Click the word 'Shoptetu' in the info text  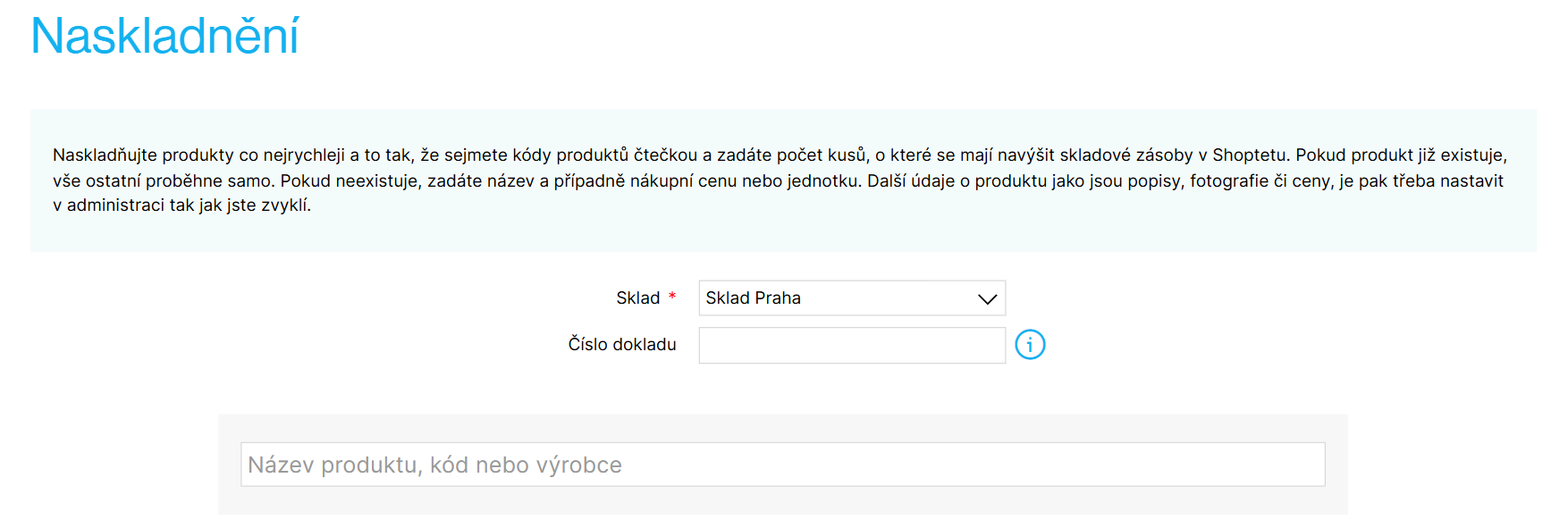tap(1250, 155)
